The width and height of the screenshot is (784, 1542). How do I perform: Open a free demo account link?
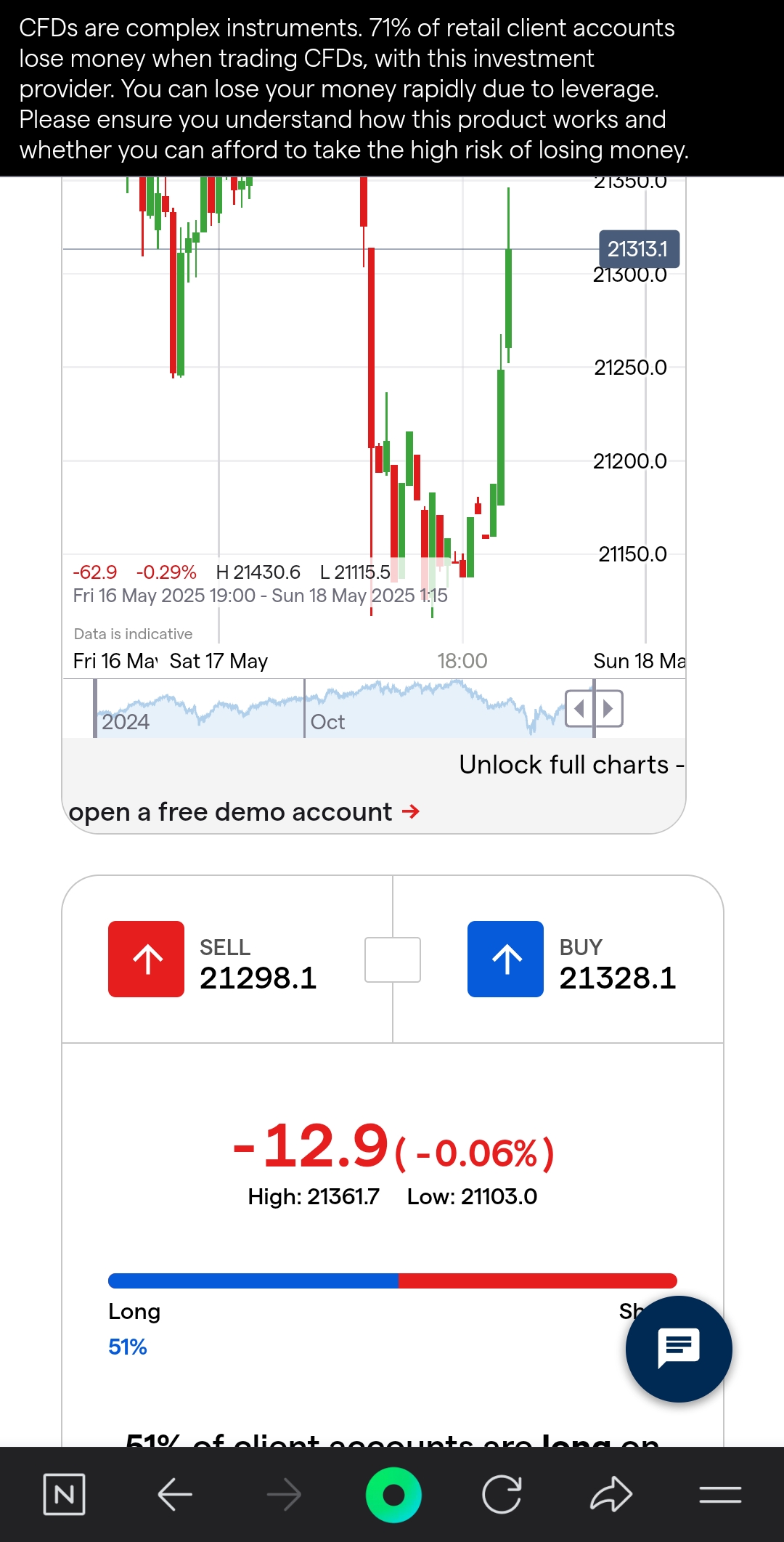(x=245, y=811)
